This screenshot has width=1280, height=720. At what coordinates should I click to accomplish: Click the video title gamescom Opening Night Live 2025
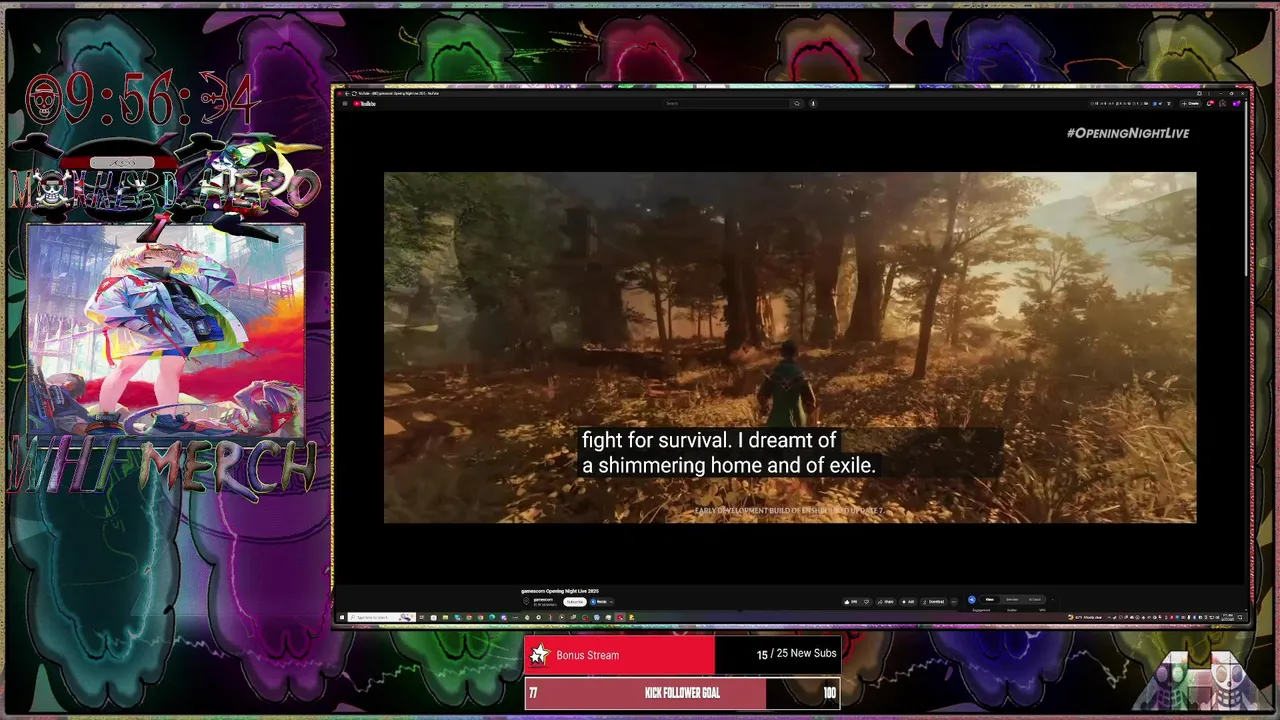pyautogui.click(x=560, y=591)
